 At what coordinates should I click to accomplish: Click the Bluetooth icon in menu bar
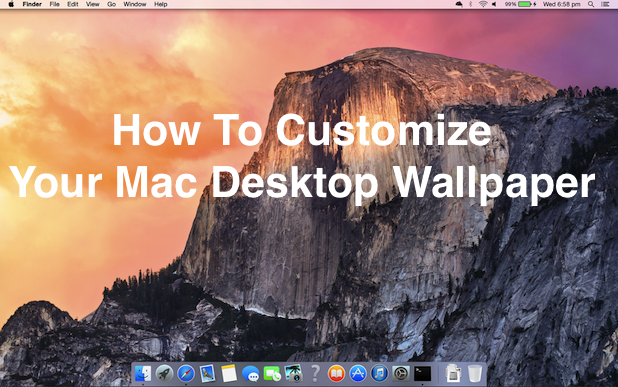(x=471, y=4)
